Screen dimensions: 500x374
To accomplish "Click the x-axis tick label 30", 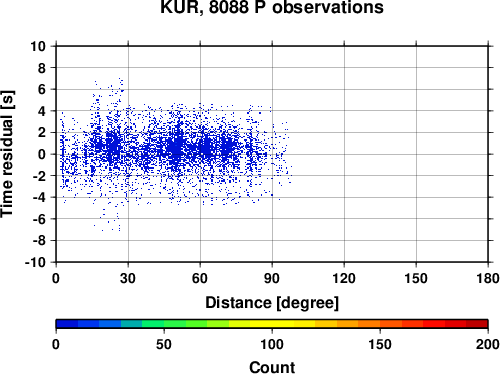I will (x=128, y=278).
